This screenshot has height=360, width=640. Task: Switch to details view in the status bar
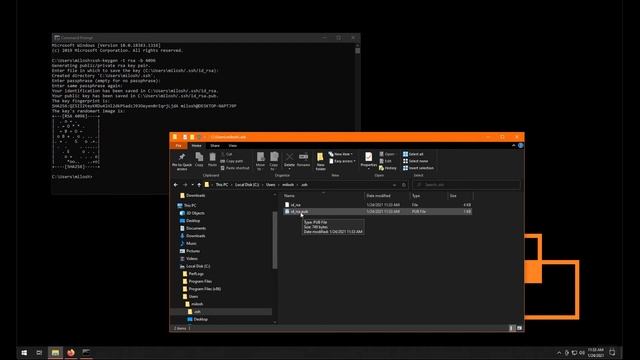click(512, 328)
